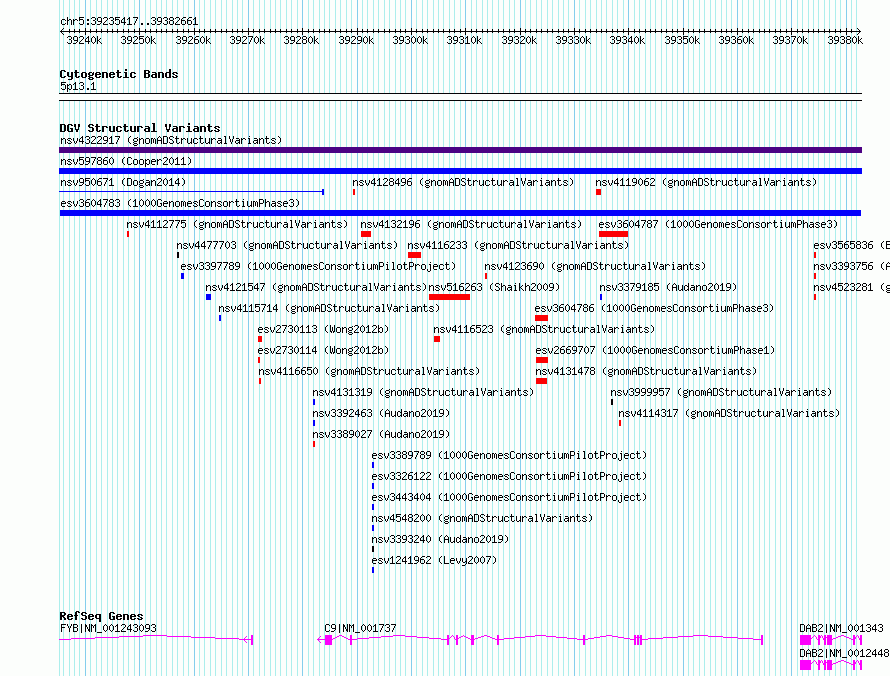Click esv2730113 (Wong2012b) label

coord(324,329)
